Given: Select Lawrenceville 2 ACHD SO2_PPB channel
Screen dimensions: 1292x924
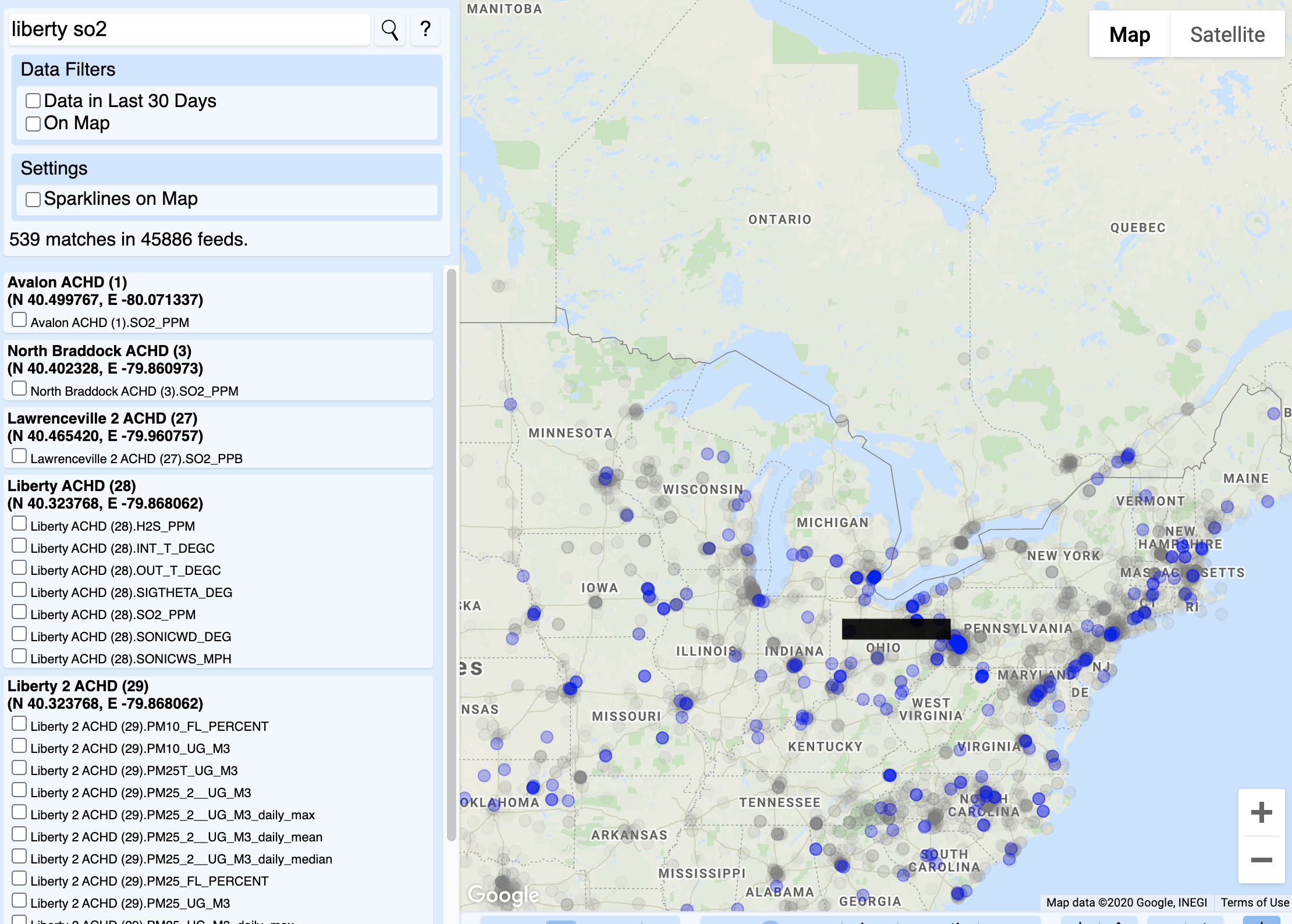Looking at the screenshot, I should point(19,454).
